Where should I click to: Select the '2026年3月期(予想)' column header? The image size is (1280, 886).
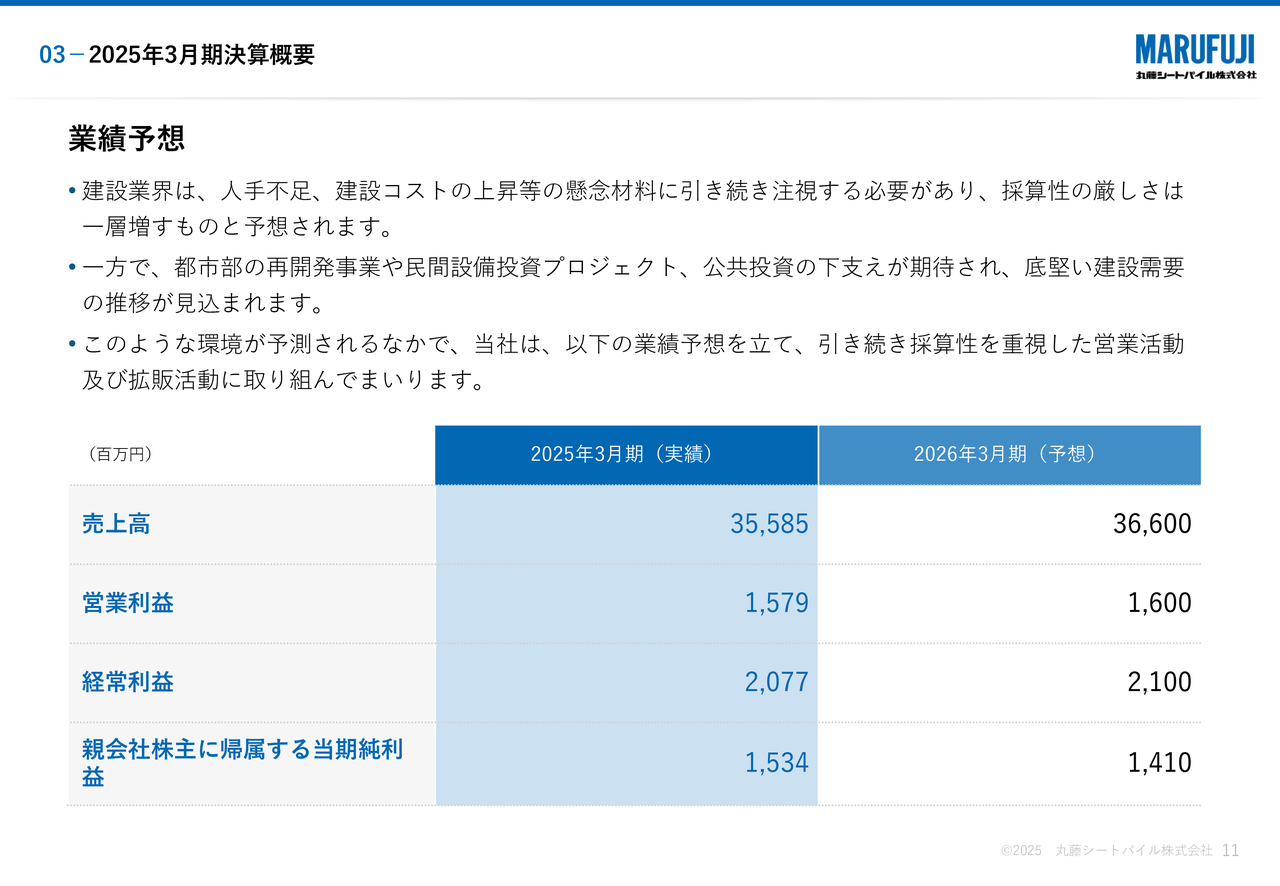tap(1010, 455)
